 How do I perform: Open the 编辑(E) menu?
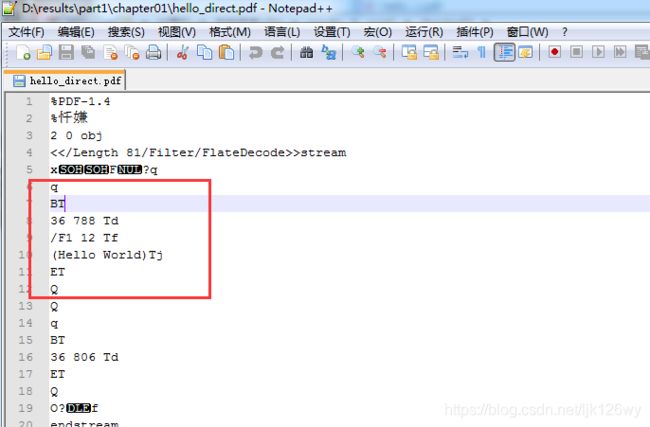[x=76, y=32]
